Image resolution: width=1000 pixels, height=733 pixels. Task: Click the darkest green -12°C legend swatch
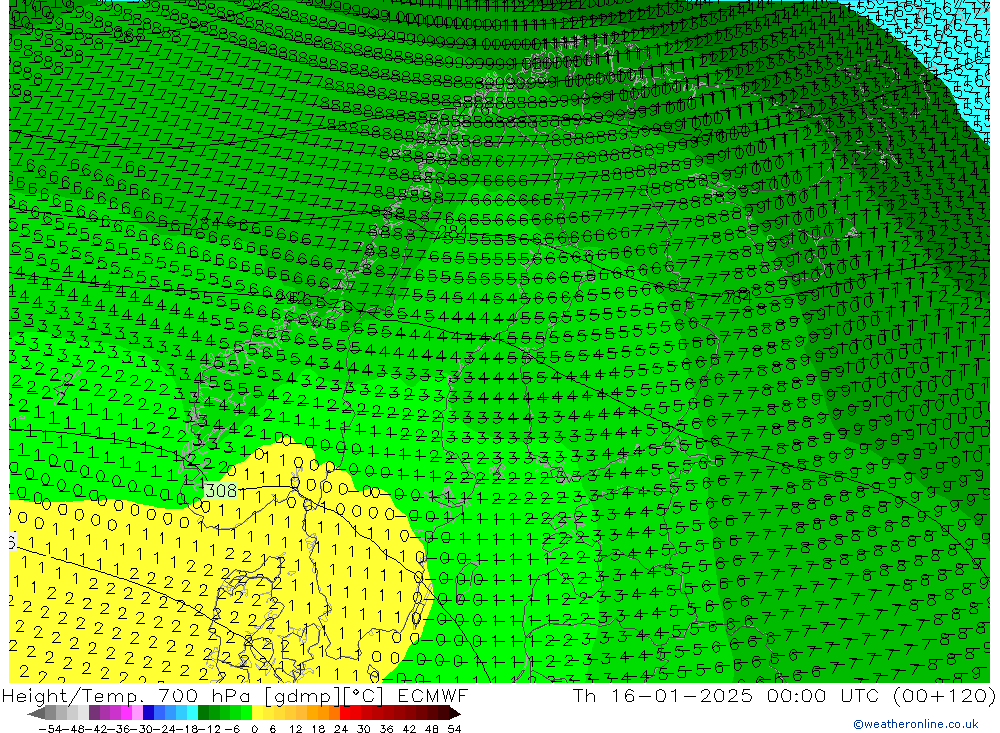[x=203, y=714]
